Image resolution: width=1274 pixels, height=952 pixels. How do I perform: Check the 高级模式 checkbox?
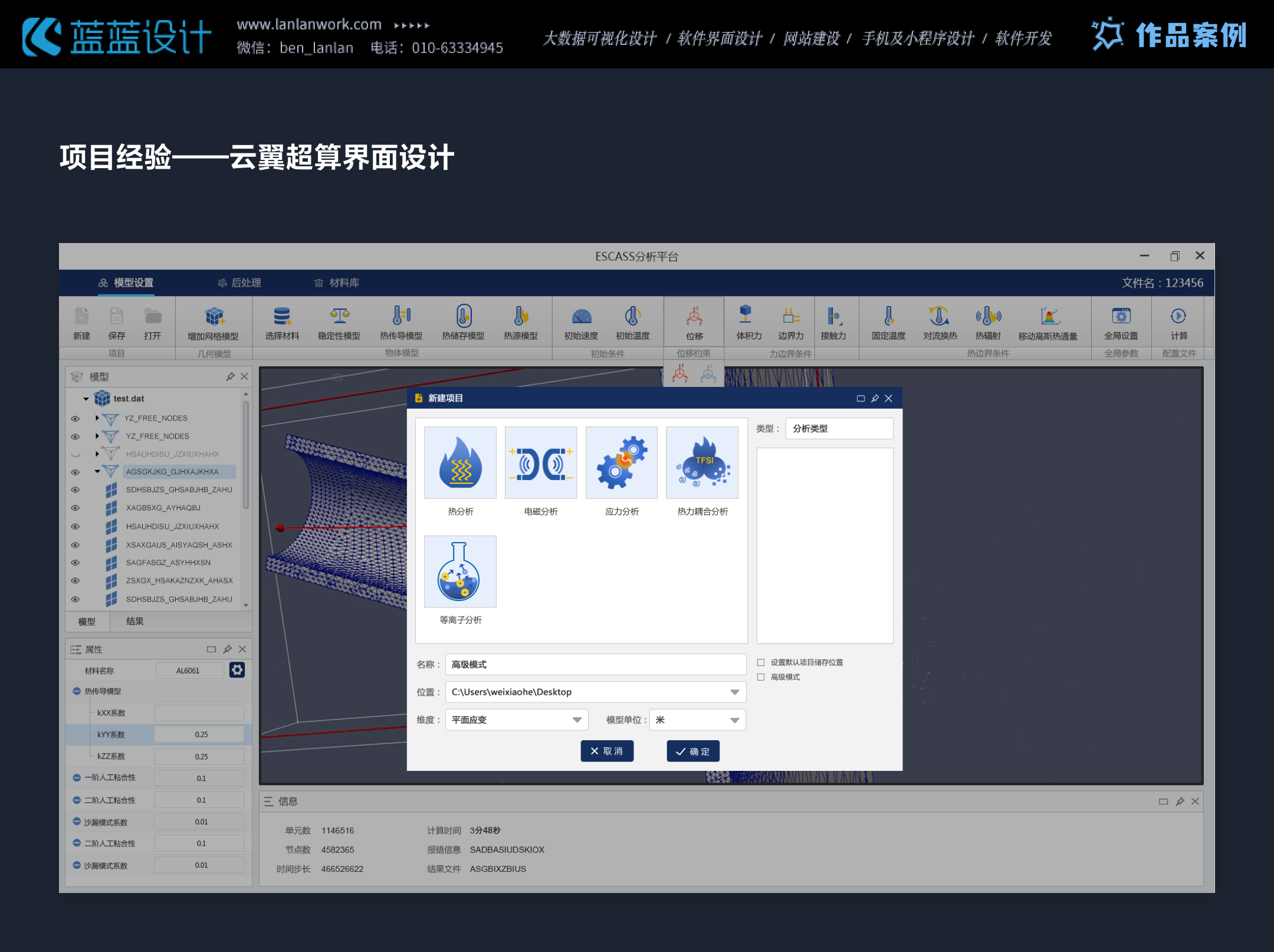[x=761, y=677]
